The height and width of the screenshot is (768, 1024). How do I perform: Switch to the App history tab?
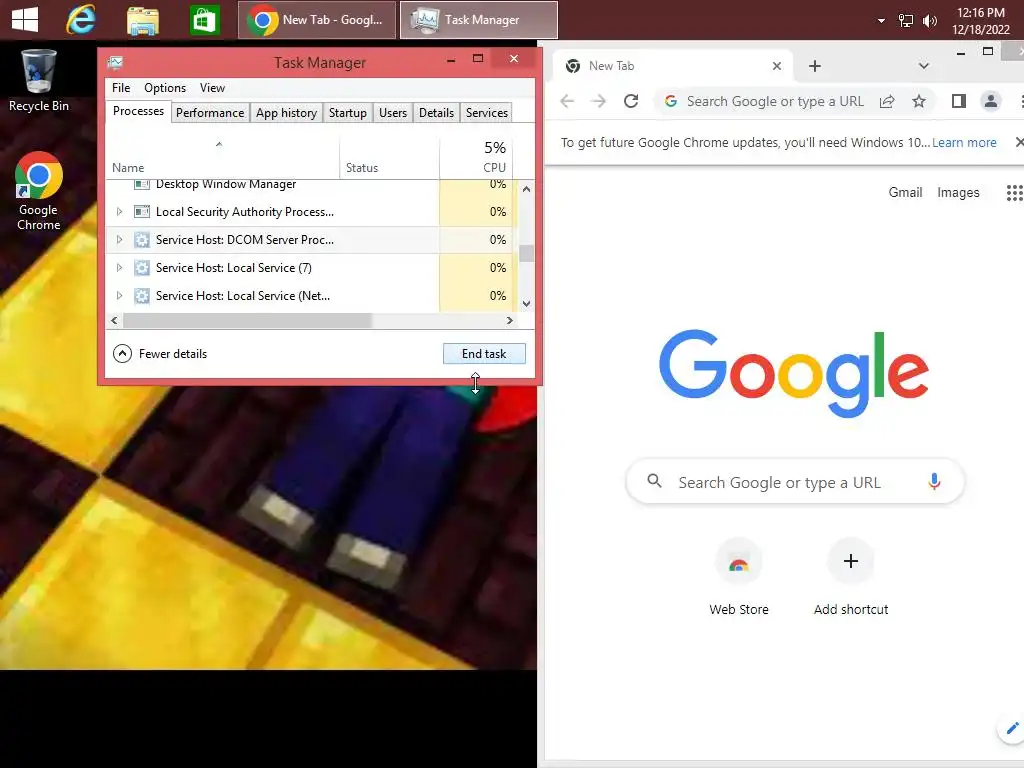[x=286, y=112]
